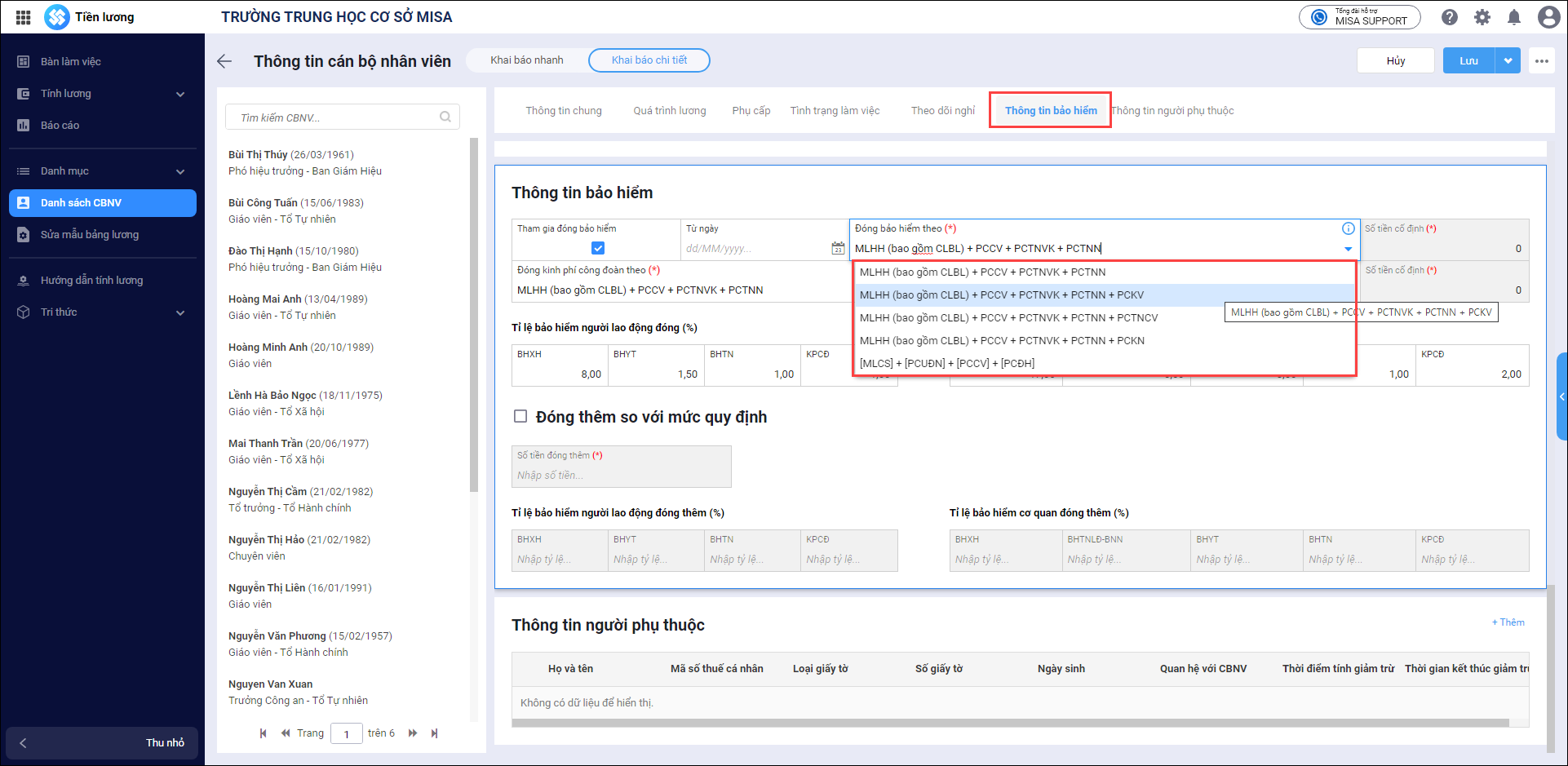Screen dimensions: 1568x766
Task: Go to next page of employee list
Action: [x=413, y=733]
